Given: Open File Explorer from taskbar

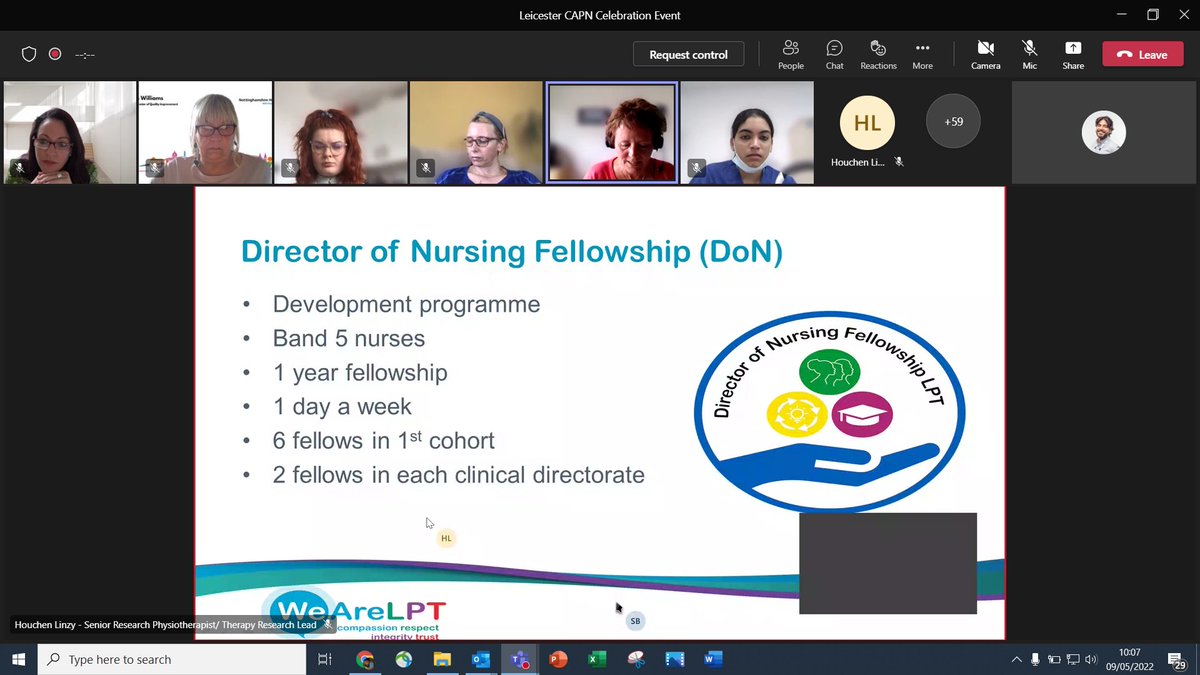Looking at the screenshot, I should coord(442,659).
